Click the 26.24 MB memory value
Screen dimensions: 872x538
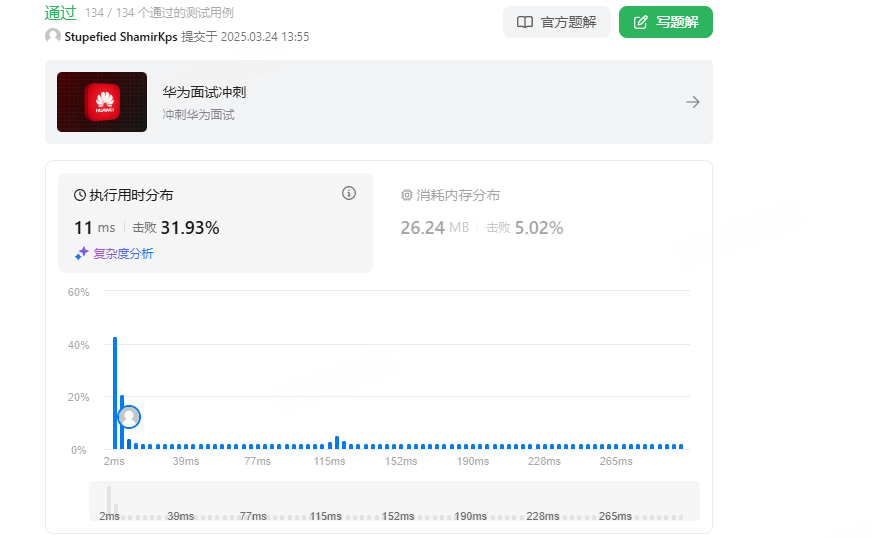435,228
